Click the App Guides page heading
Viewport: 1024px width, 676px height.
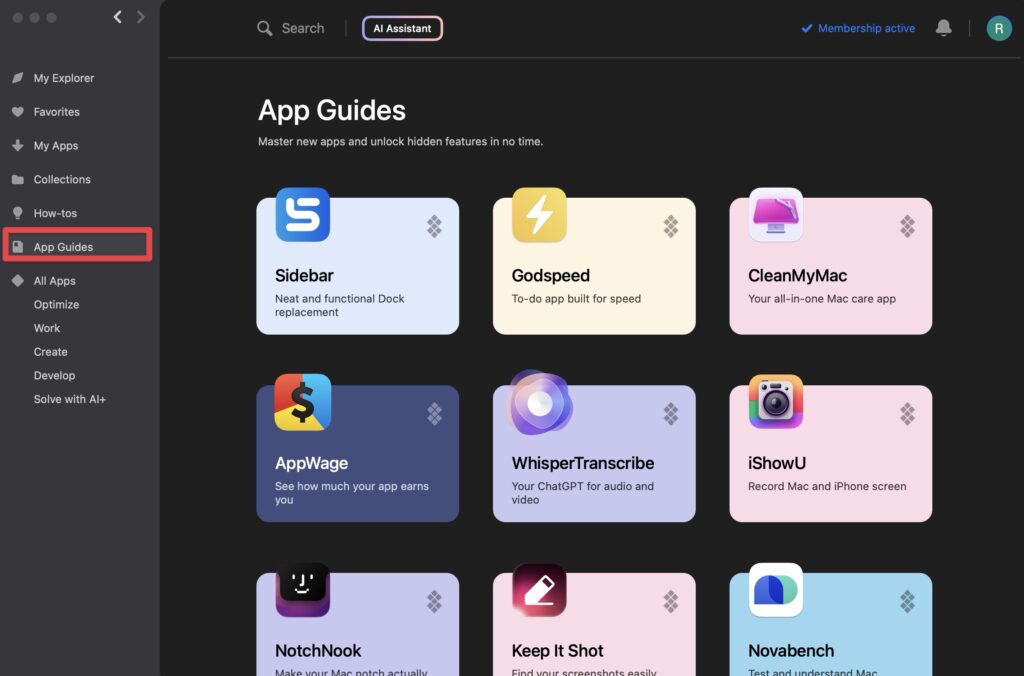click(x=332, y=110)
